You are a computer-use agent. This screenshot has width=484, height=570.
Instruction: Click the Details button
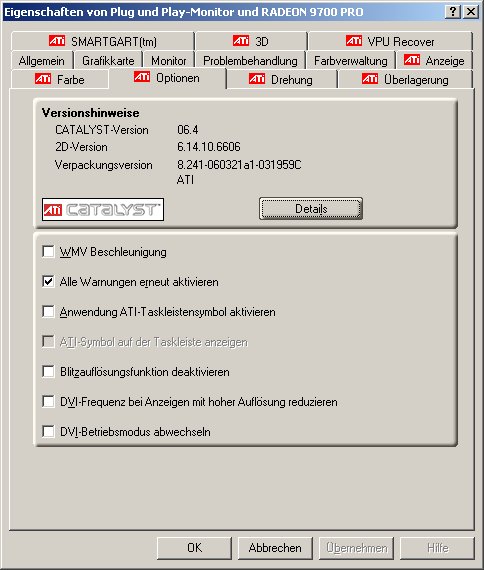tap(311, 209)
